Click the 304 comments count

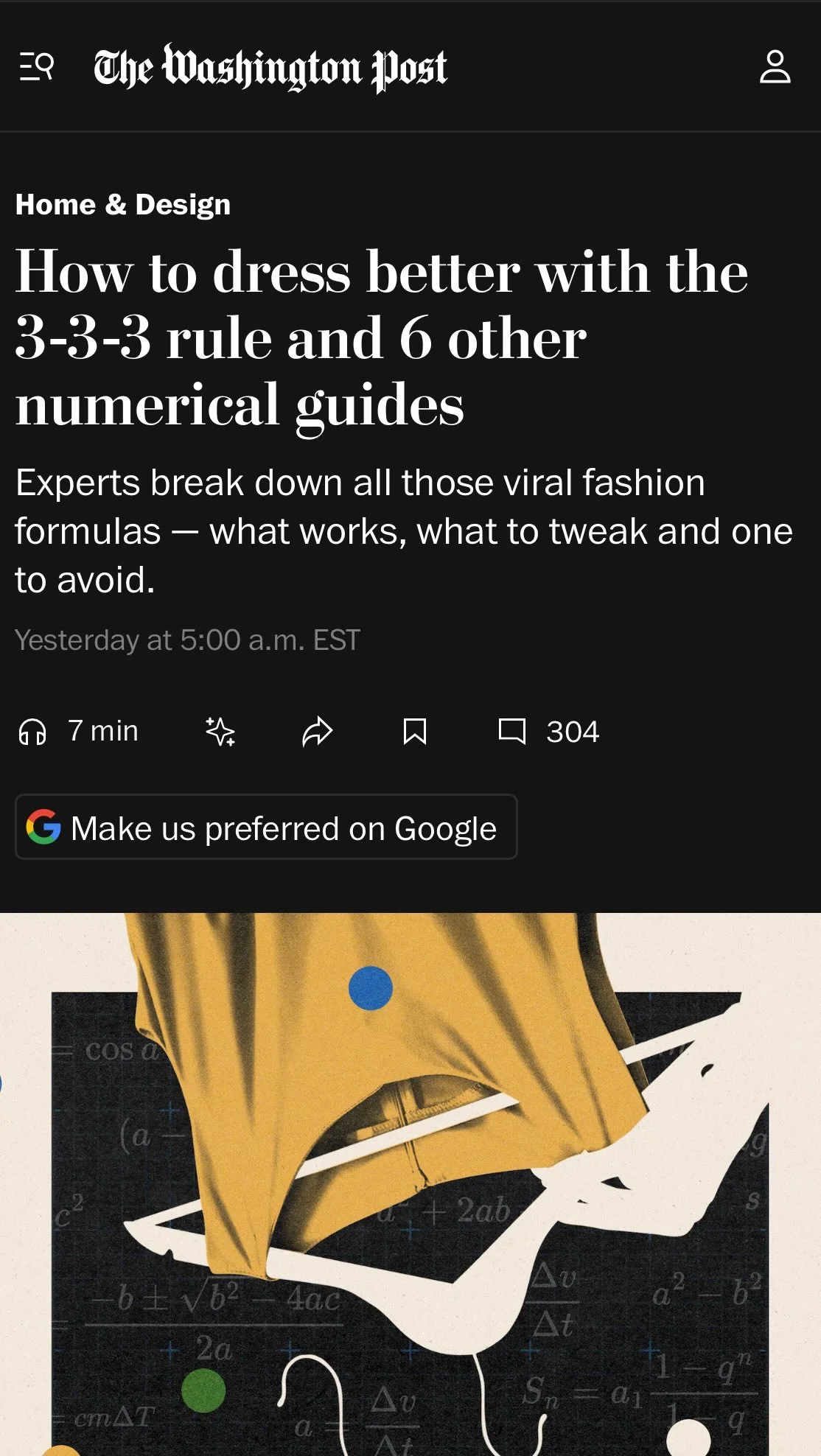coord(573,732)
